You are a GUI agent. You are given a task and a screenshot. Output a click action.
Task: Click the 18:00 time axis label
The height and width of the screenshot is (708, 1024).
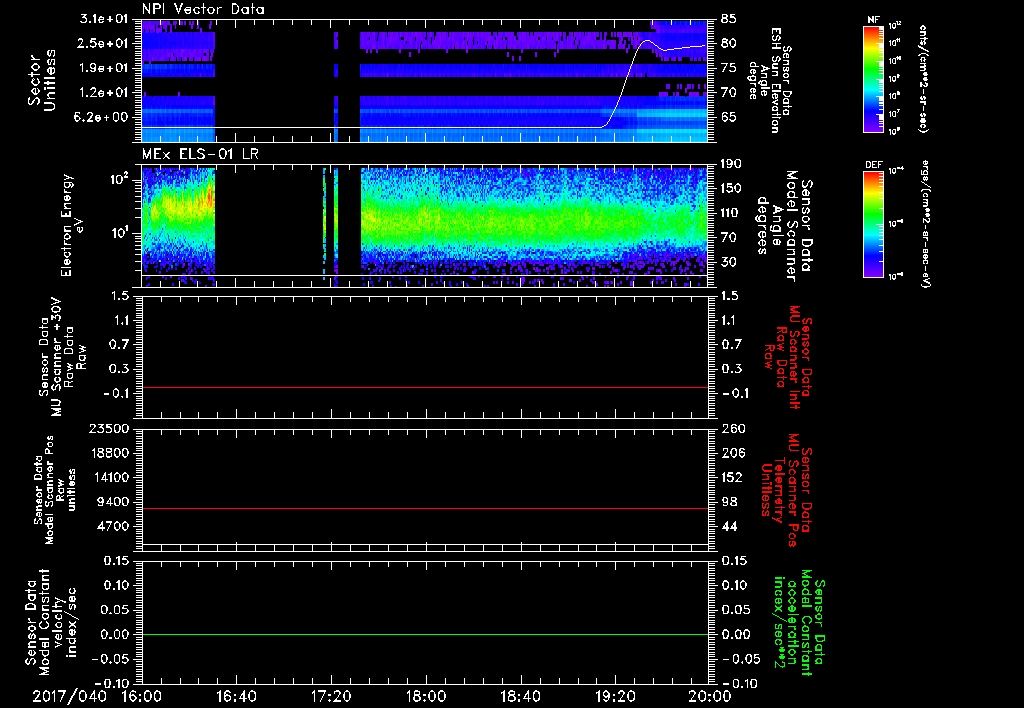[x=425, y=696]
